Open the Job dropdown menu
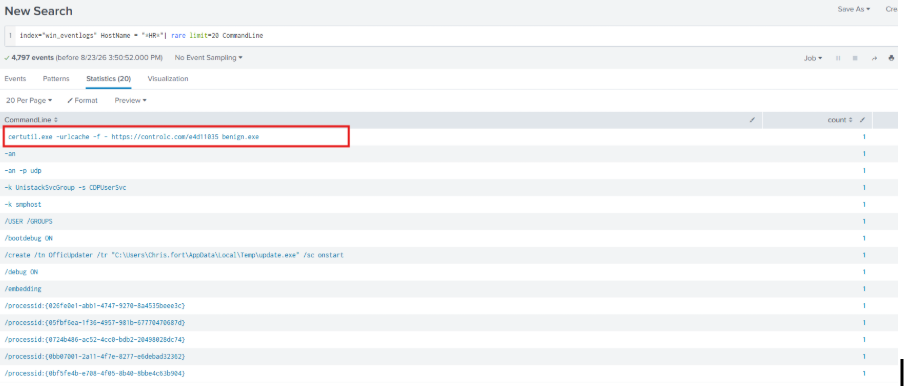 pyautogui.click(x=813, y=58)
